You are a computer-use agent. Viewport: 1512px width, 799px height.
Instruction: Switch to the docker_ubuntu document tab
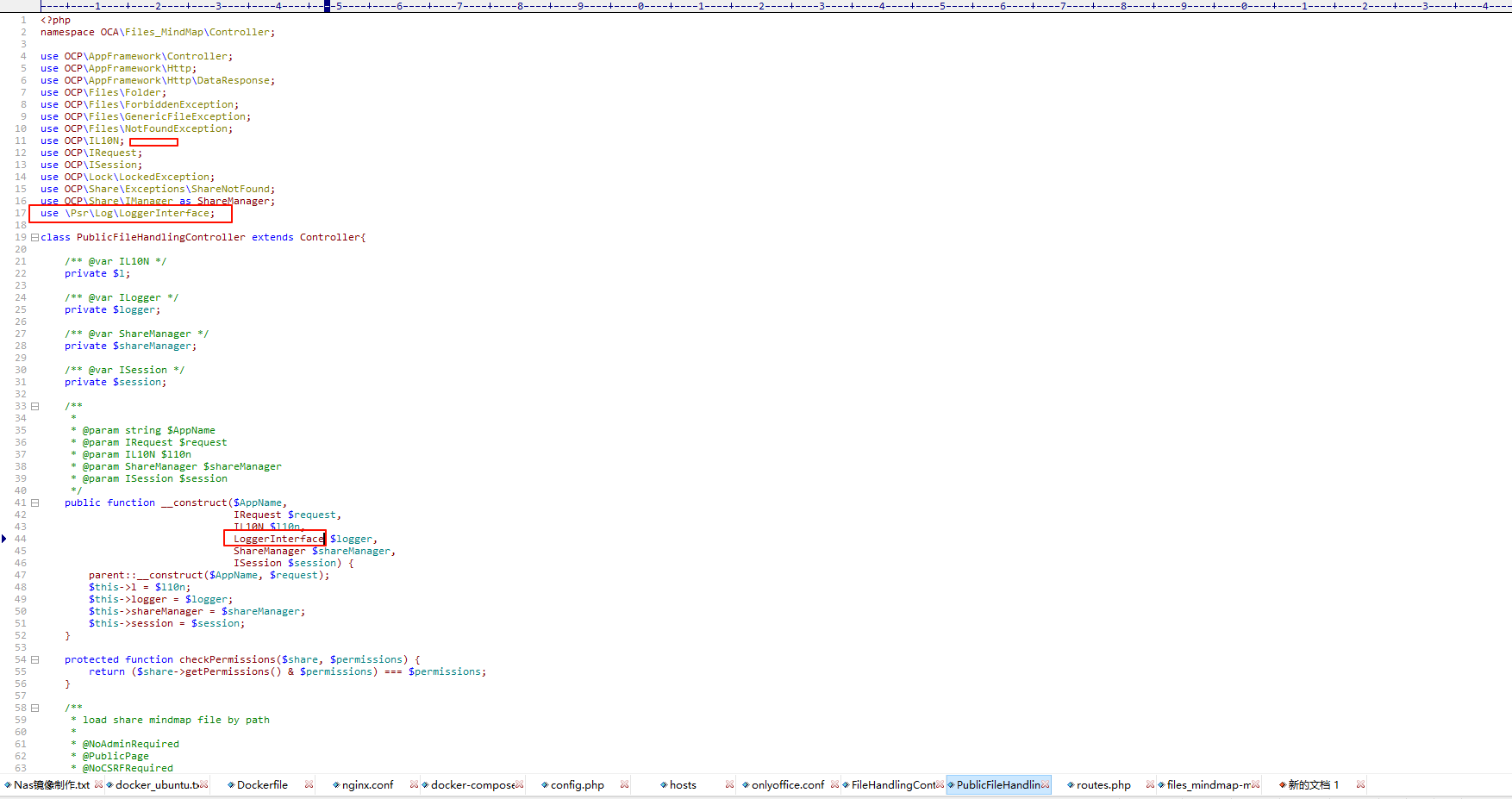coord(157,784)
